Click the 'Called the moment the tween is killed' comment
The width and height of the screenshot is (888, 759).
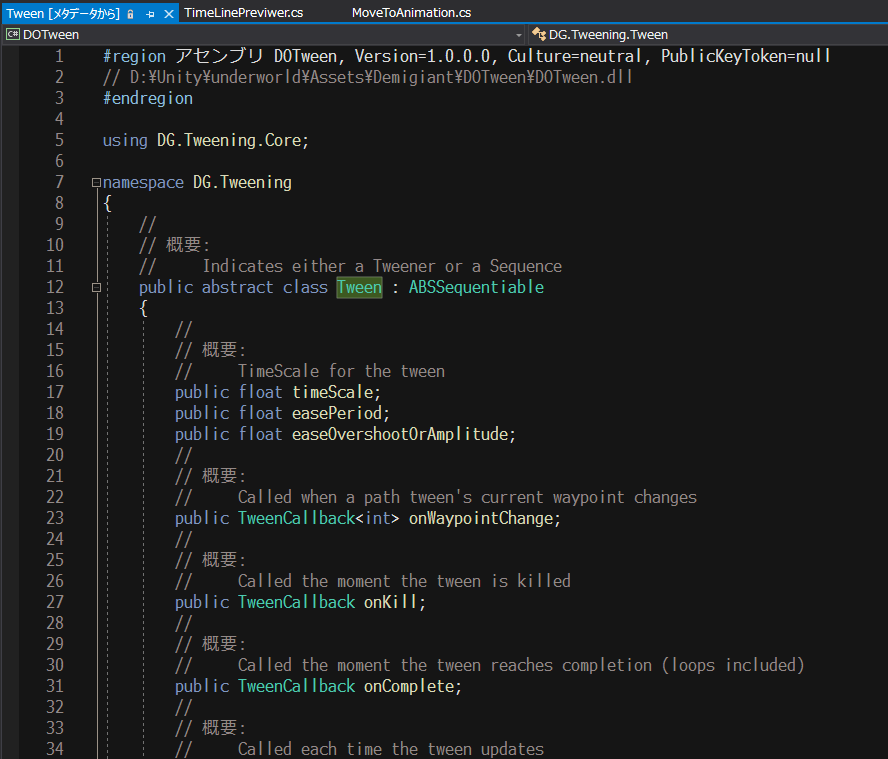click(404, 581)
